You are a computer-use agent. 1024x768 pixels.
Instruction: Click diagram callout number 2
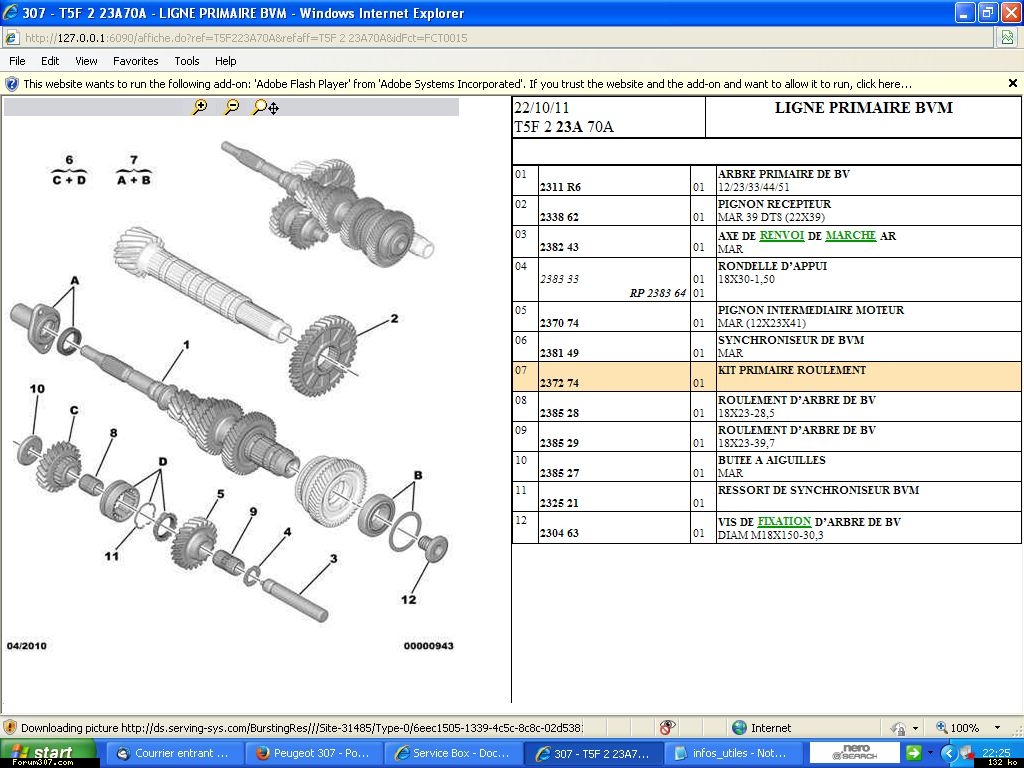click(x=394, y=319)
